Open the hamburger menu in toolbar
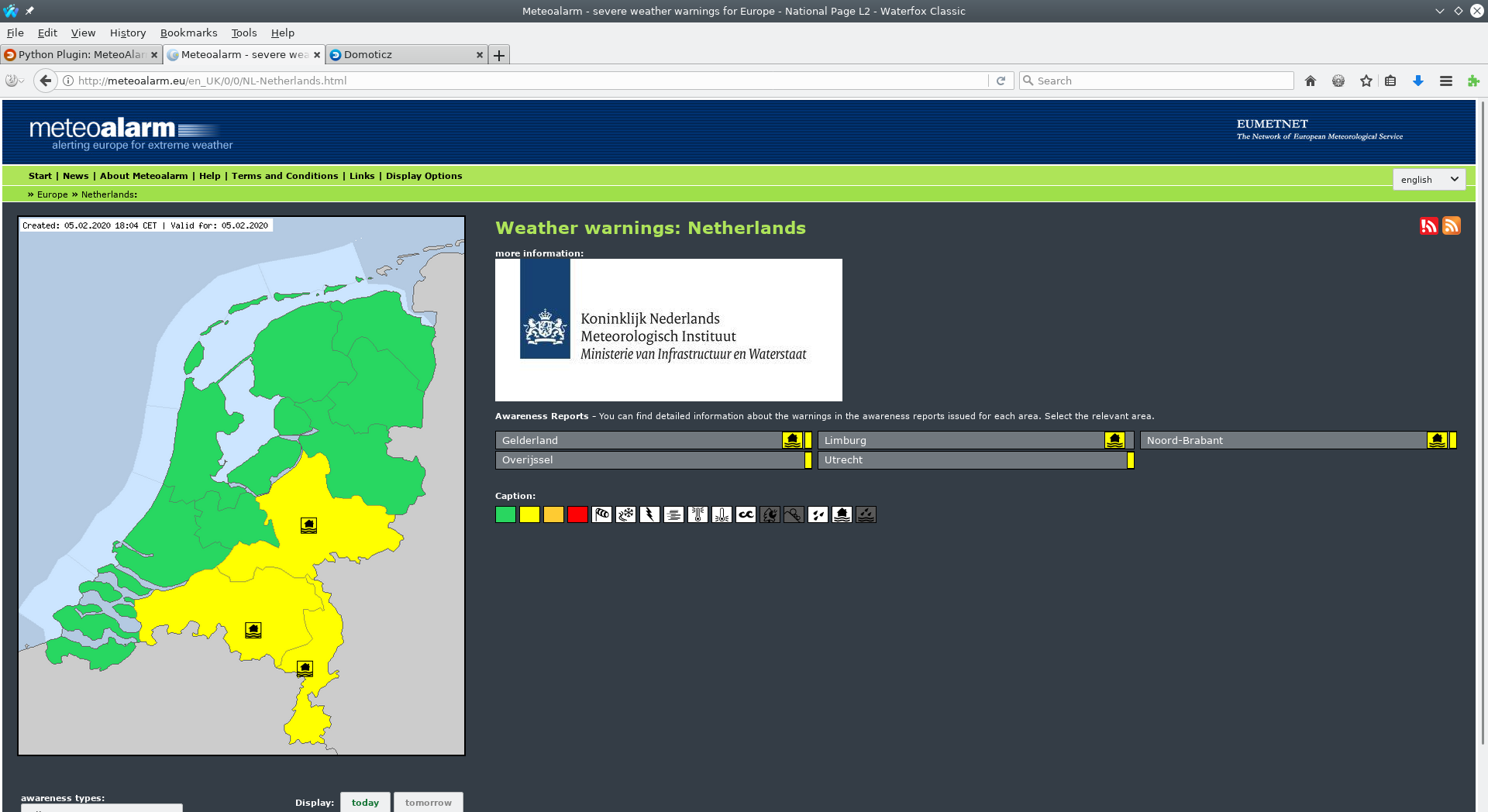1488x812 pixels. (1446, 81)
